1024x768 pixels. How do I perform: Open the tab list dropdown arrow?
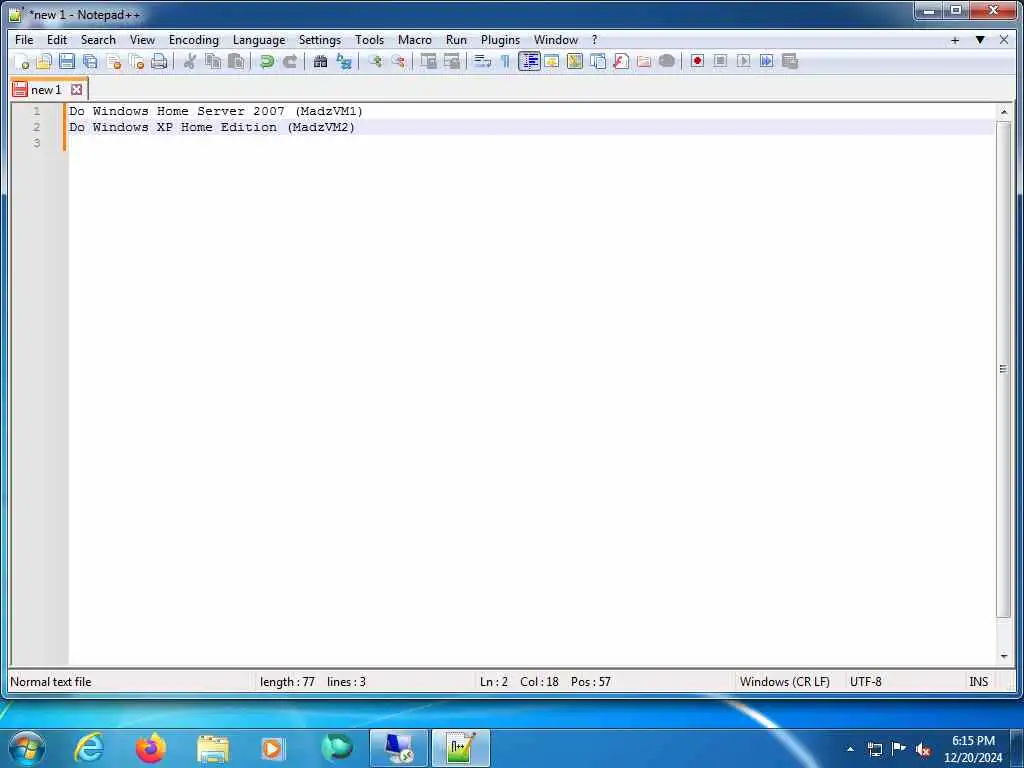(980, 40)
